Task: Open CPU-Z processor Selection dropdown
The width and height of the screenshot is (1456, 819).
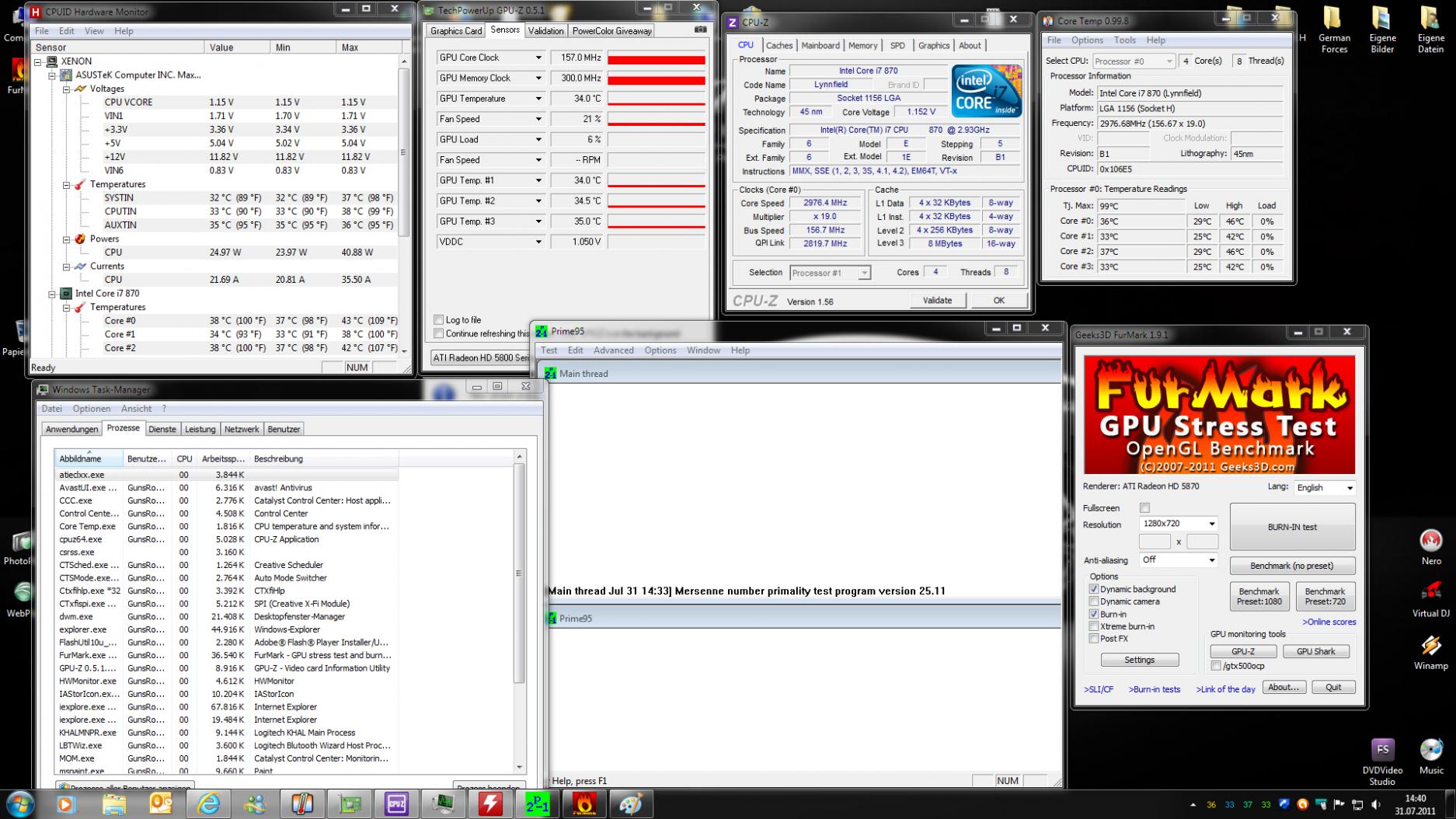Action: click(x=830, y=273)
